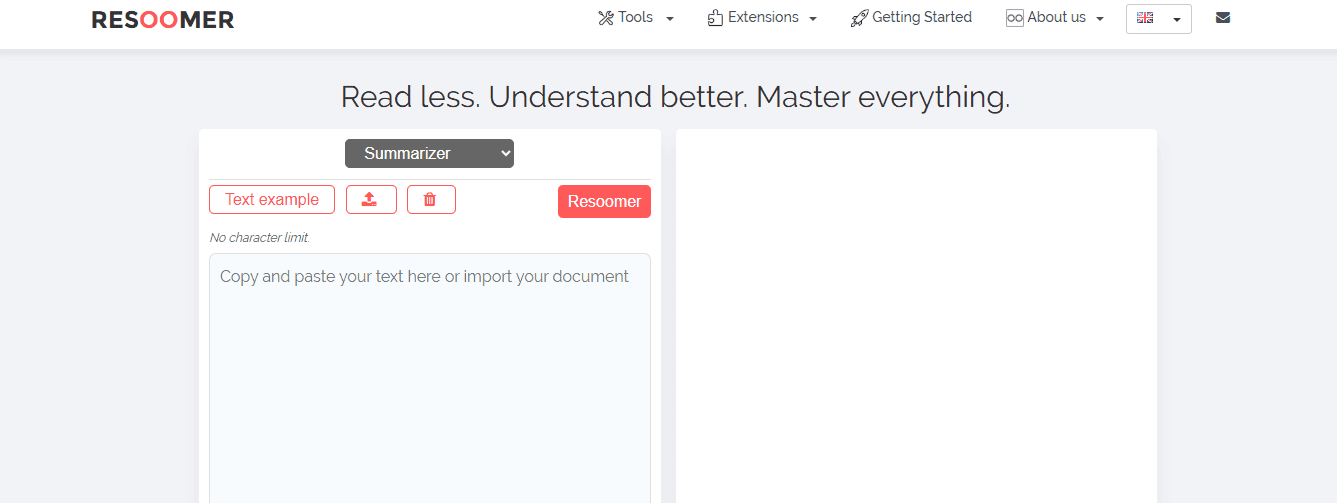The width and height of the screenshot is (1337, 503).
Task: Click the trash clear text icon
Action: click(x=431, y=199)
